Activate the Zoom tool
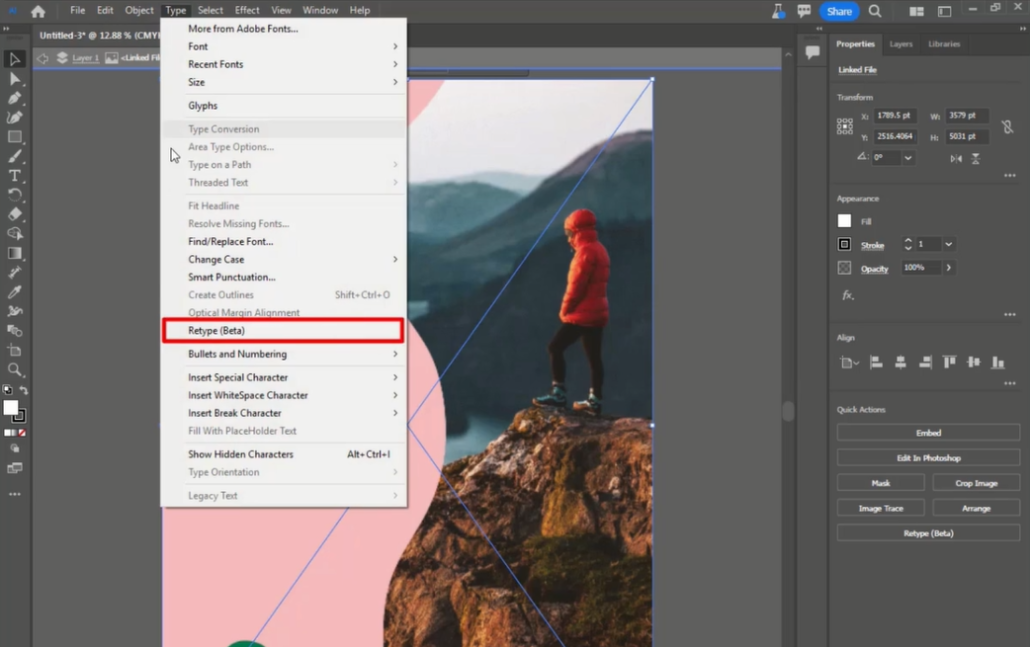 pyautogui.click(x=15, y=370)
